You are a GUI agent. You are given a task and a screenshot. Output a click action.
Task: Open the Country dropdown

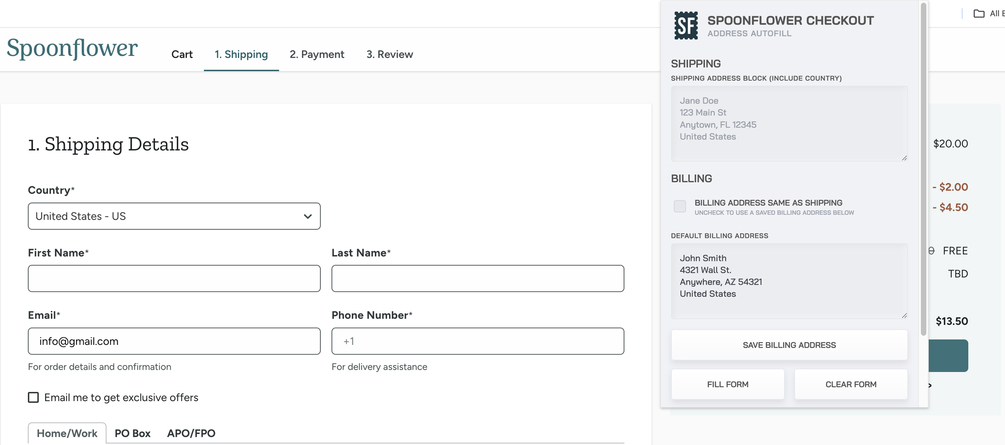click(x=174, y=216)
